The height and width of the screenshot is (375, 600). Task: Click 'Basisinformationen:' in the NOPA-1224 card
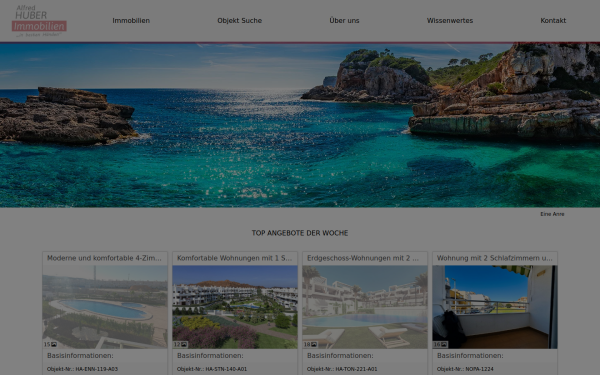click(470, 356)
